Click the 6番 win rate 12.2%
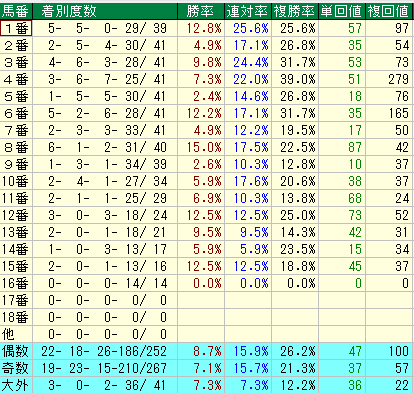 click(x=204, y=113)
